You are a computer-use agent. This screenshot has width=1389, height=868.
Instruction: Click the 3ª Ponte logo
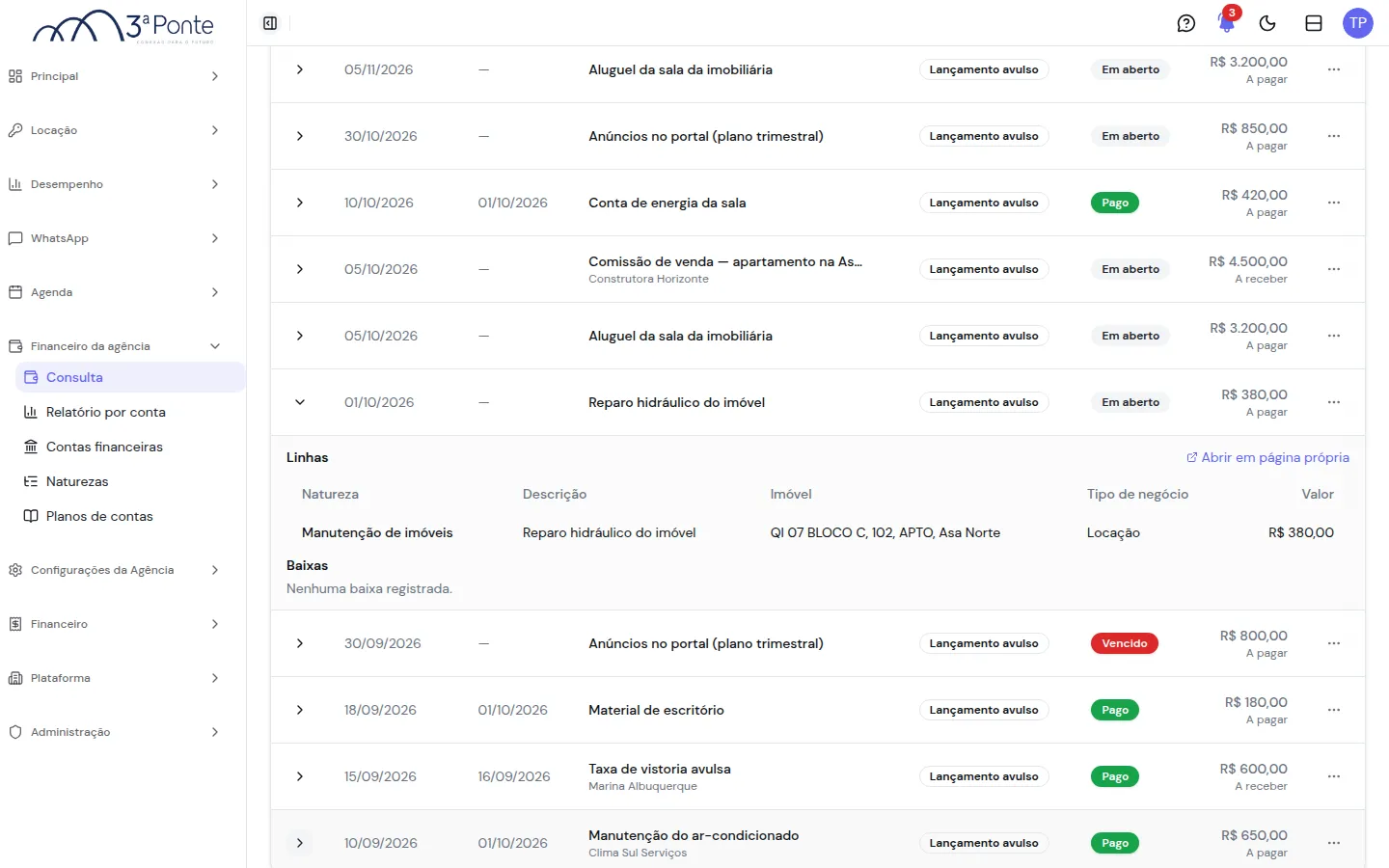coord(123,26)
